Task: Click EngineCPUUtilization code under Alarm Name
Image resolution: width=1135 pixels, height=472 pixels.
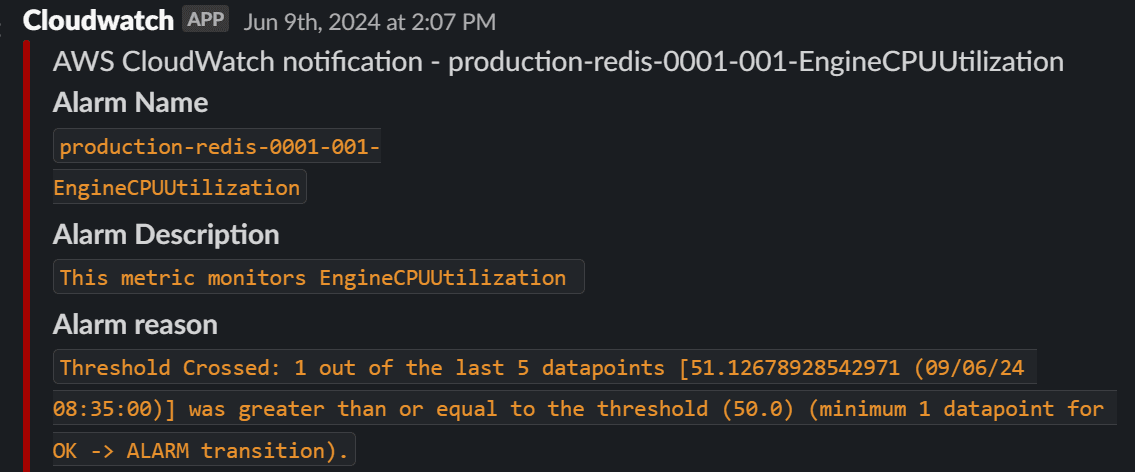Action: pos(180,187)
